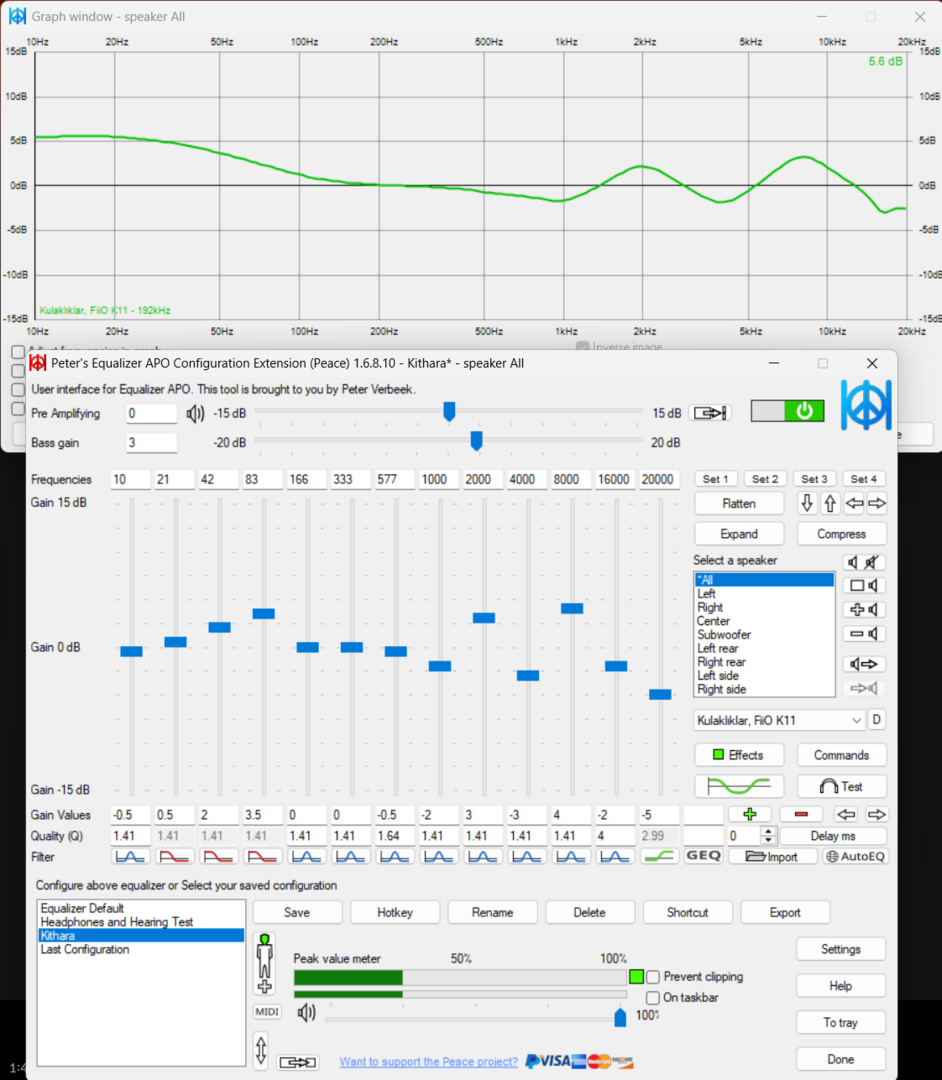Click the MIDI button

click(267, 1012)
